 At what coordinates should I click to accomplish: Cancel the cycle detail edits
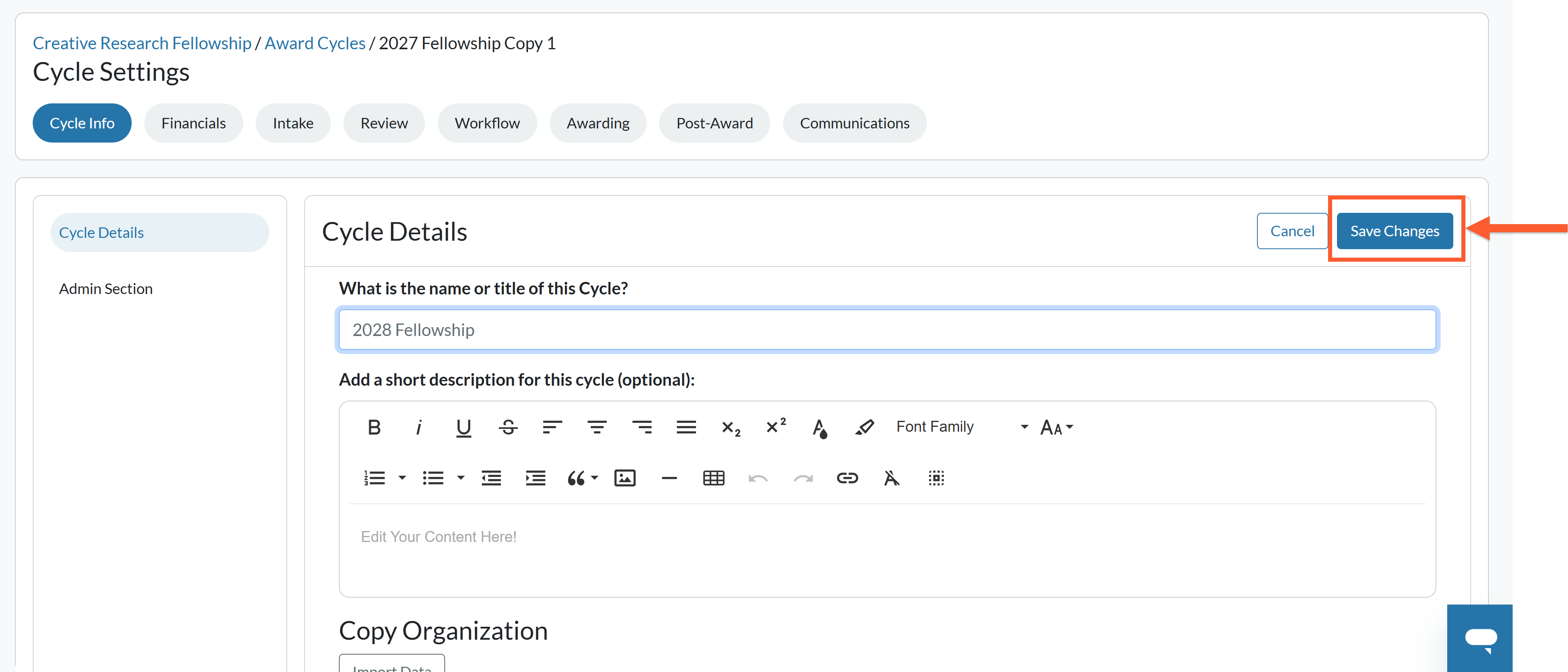1292,231
